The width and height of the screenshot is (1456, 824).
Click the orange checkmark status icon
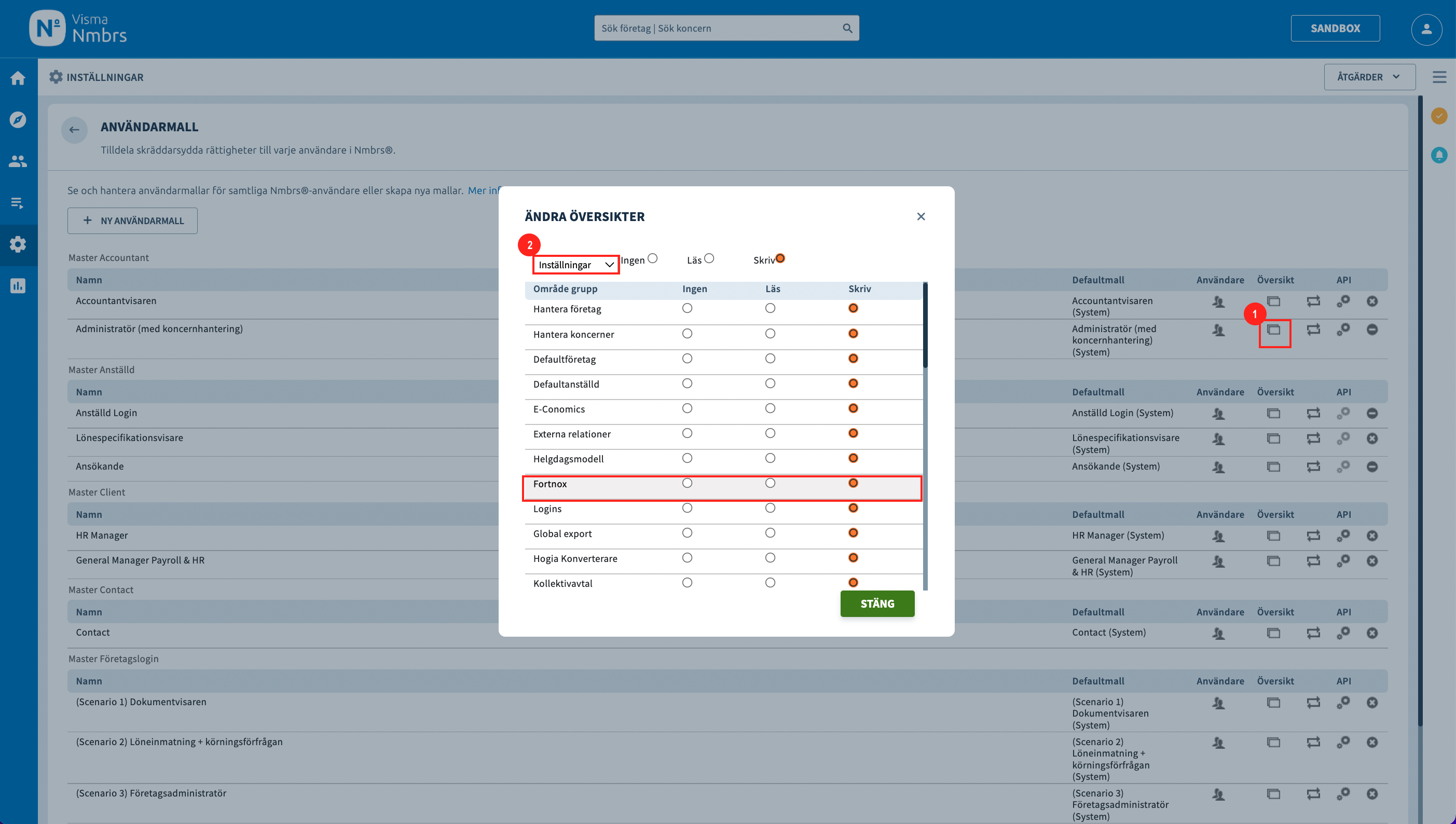[x=1439, y=116]
